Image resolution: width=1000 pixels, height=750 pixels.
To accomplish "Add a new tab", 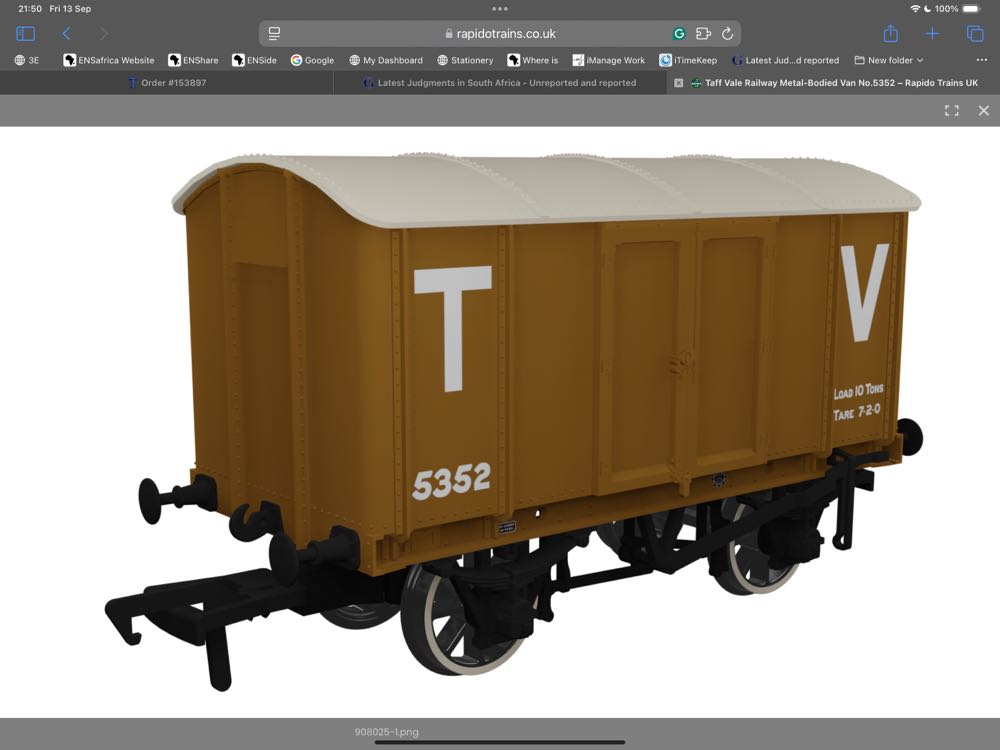I will pyautogui.click(x=932, y=34).
